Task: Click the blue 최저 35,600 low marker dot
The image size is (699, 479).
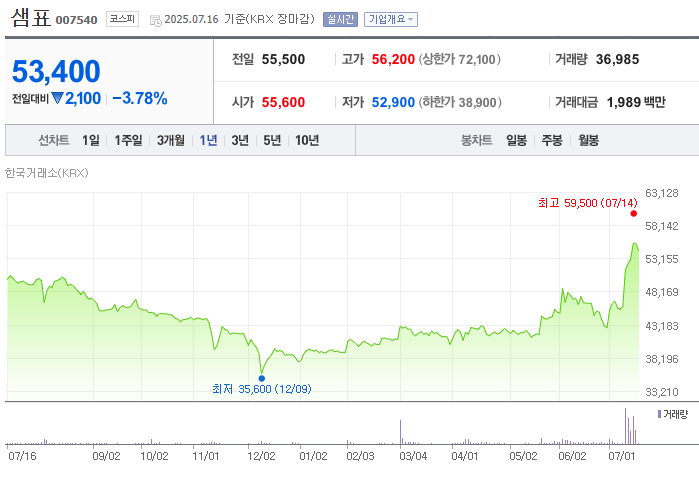Action: coord(262,378)
